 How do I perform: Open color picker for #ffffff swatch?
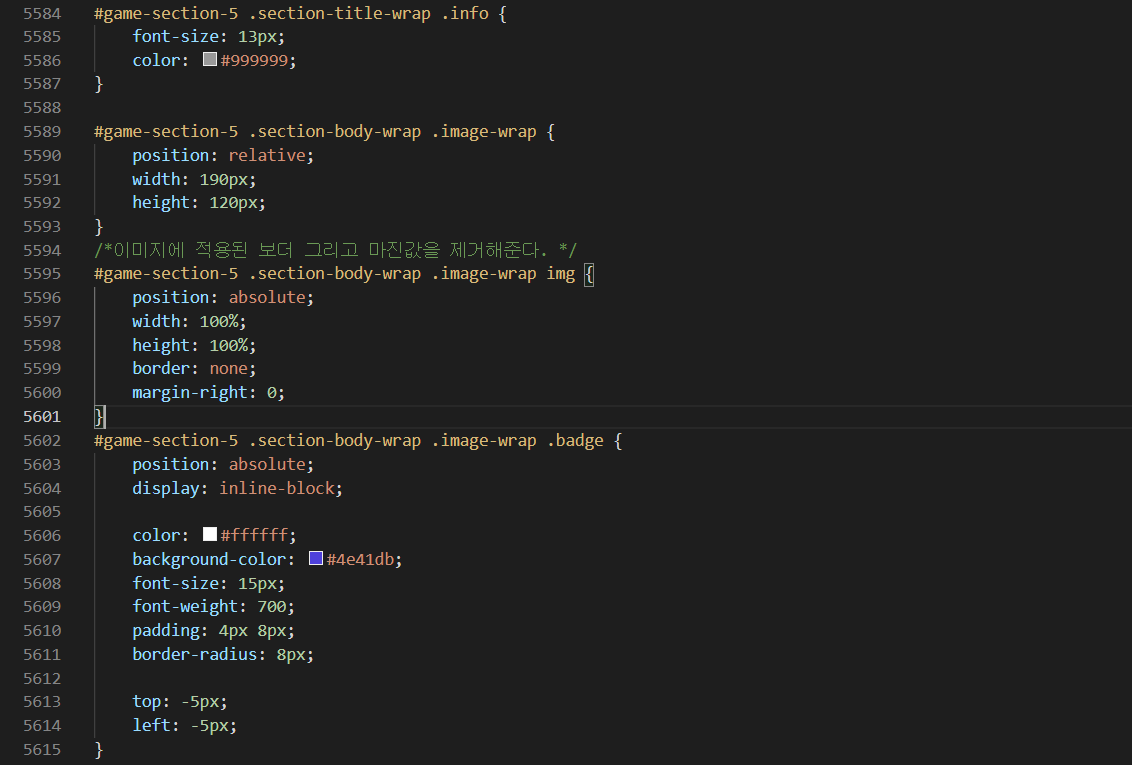(210, 534)
